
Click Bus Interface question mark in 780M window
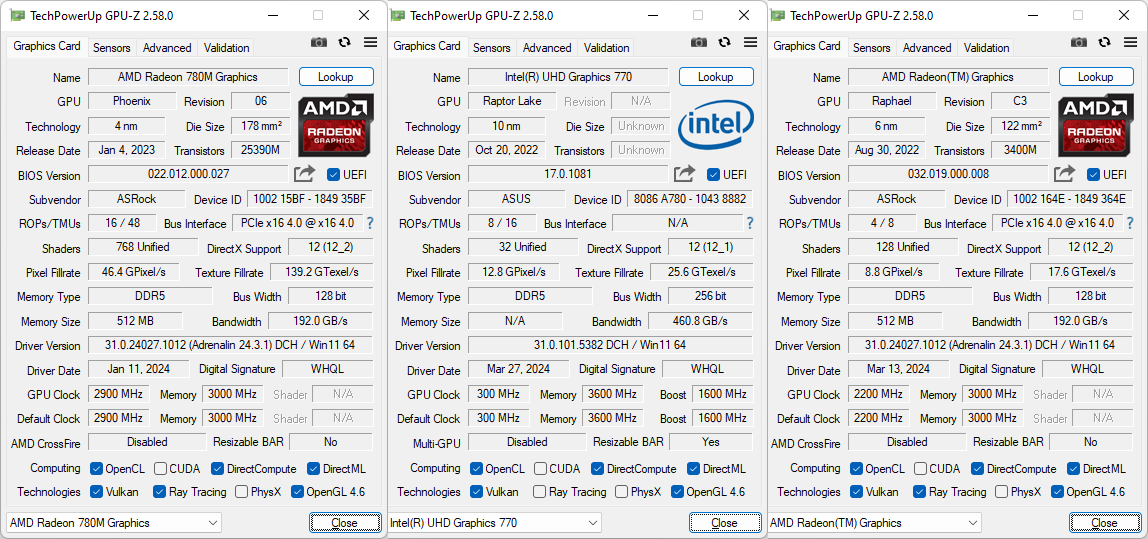click(x=370, y=223)
